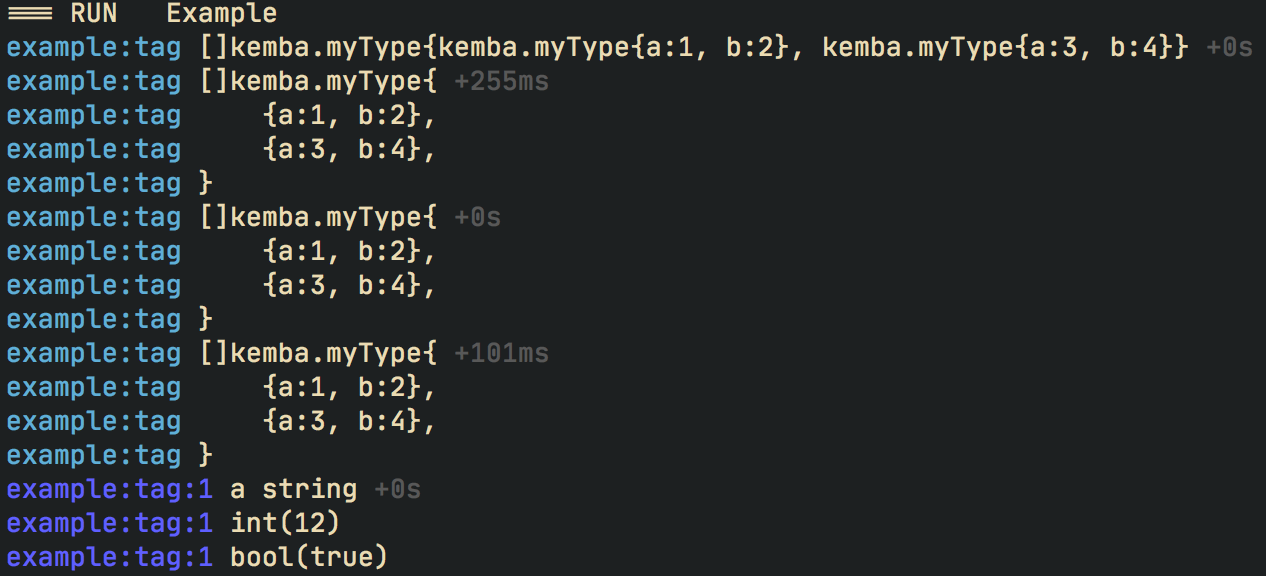
Task: Click "+0s" beside the multi-line "[]kemba.myType{" opener
Action: pyautogui.click(x=477, y=217)
